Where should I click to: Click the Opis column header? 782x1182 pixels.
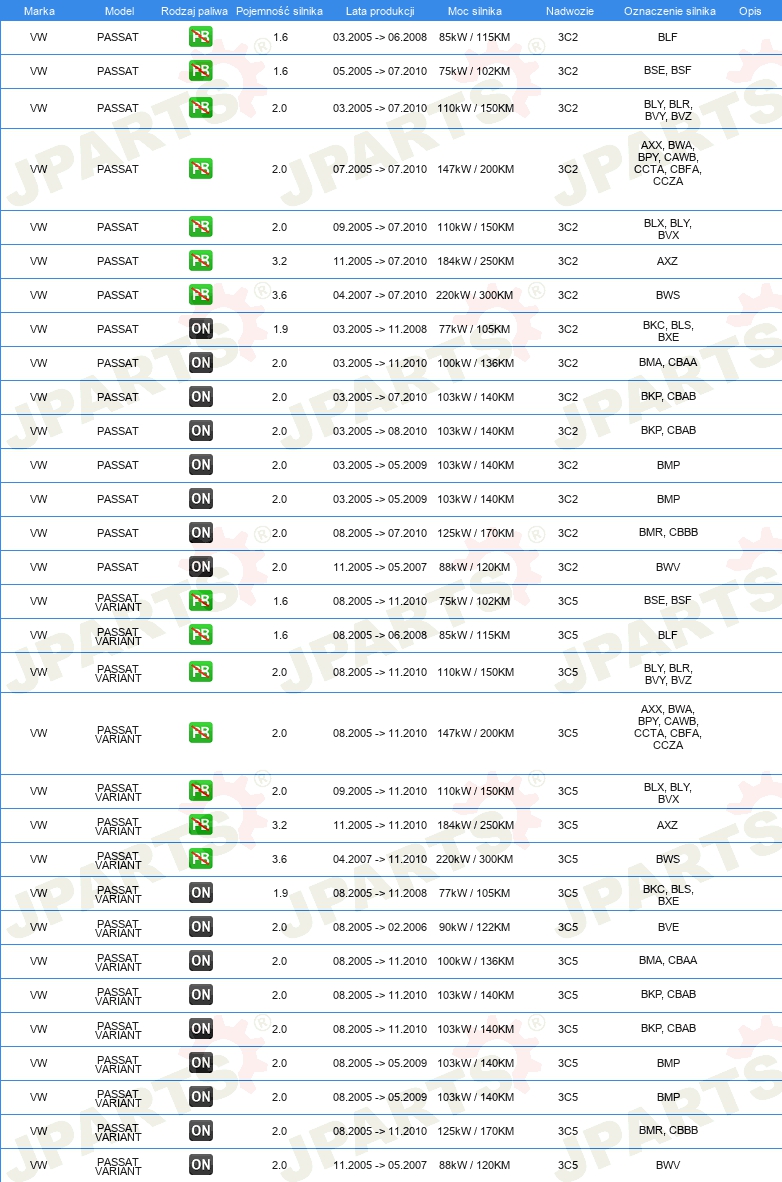[x=750, y=11]
